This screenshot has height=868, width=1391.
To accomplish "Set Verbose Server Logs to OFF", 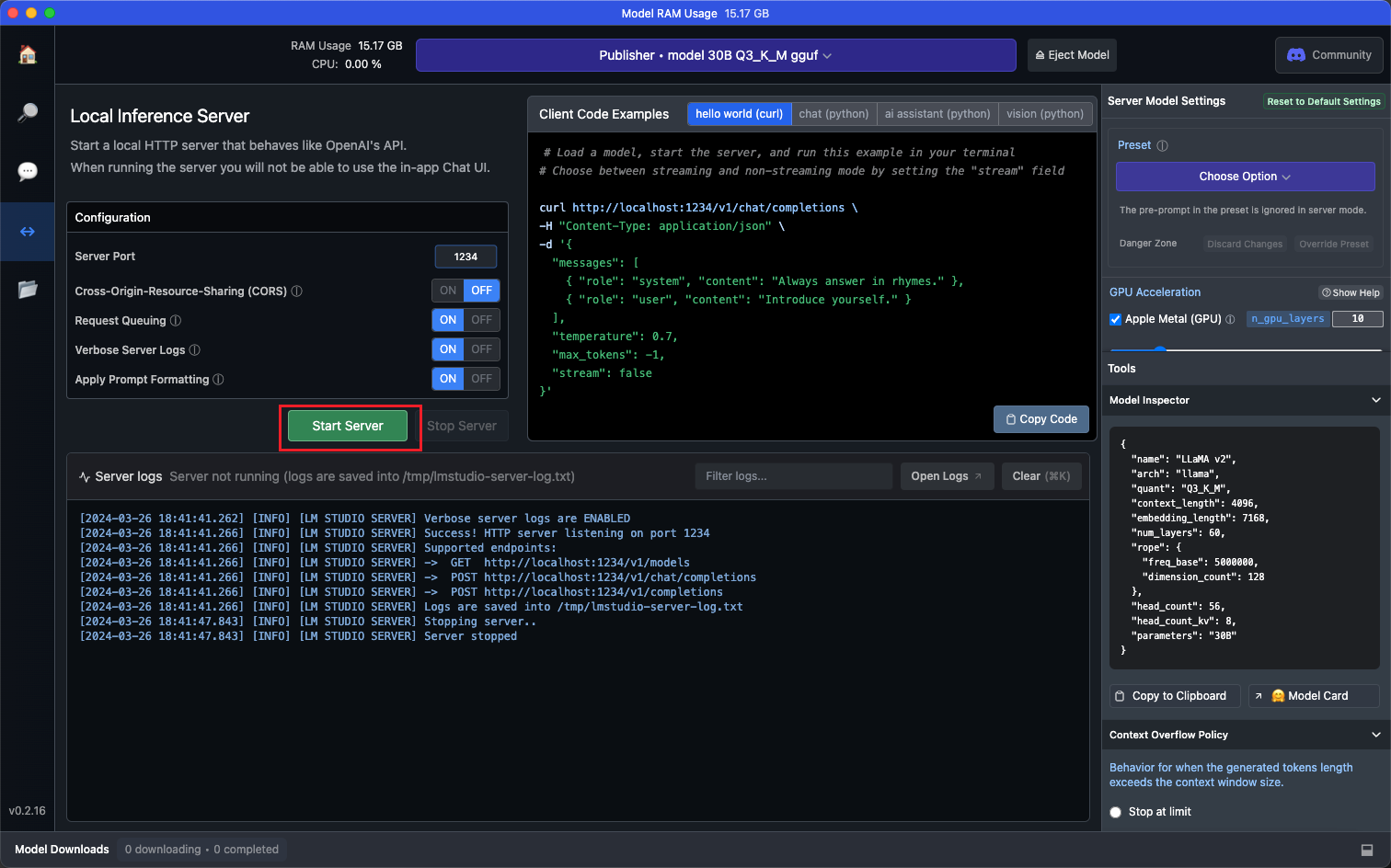I will click(x=482, y=349).
